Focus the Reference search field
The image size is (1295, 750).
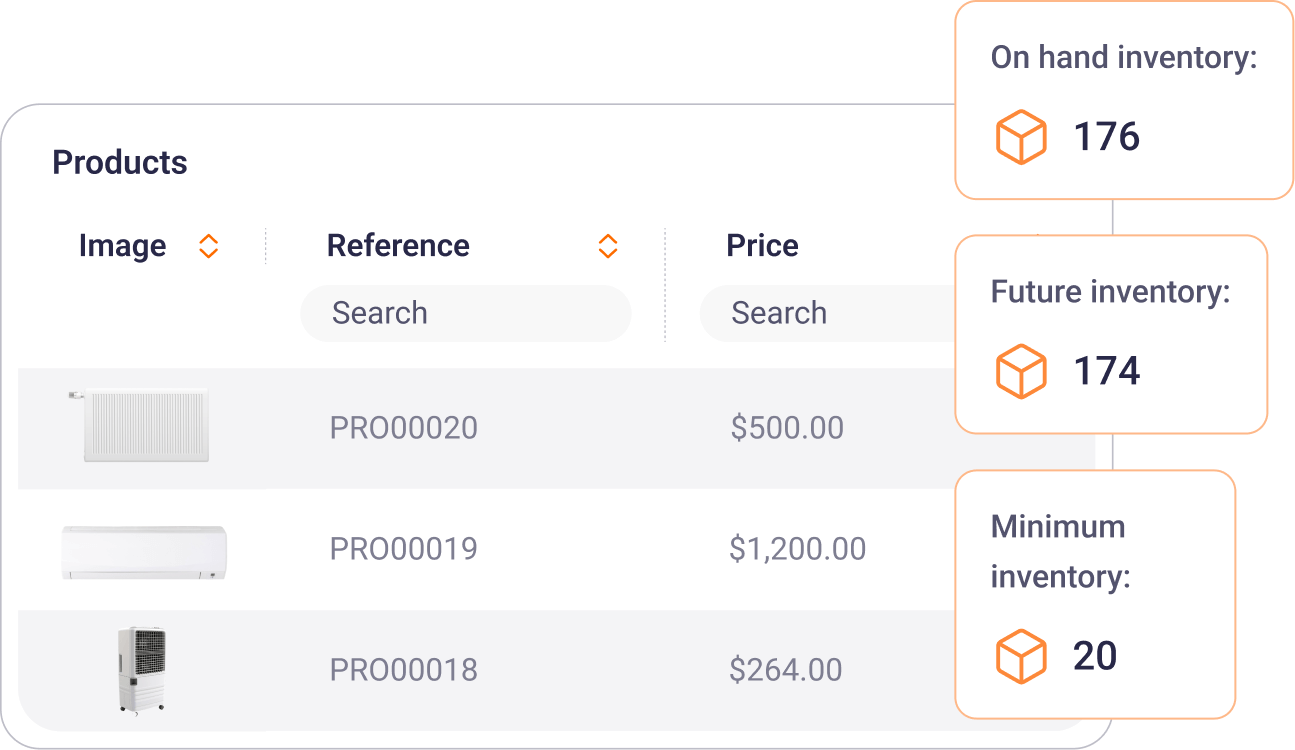pos(465,313)
